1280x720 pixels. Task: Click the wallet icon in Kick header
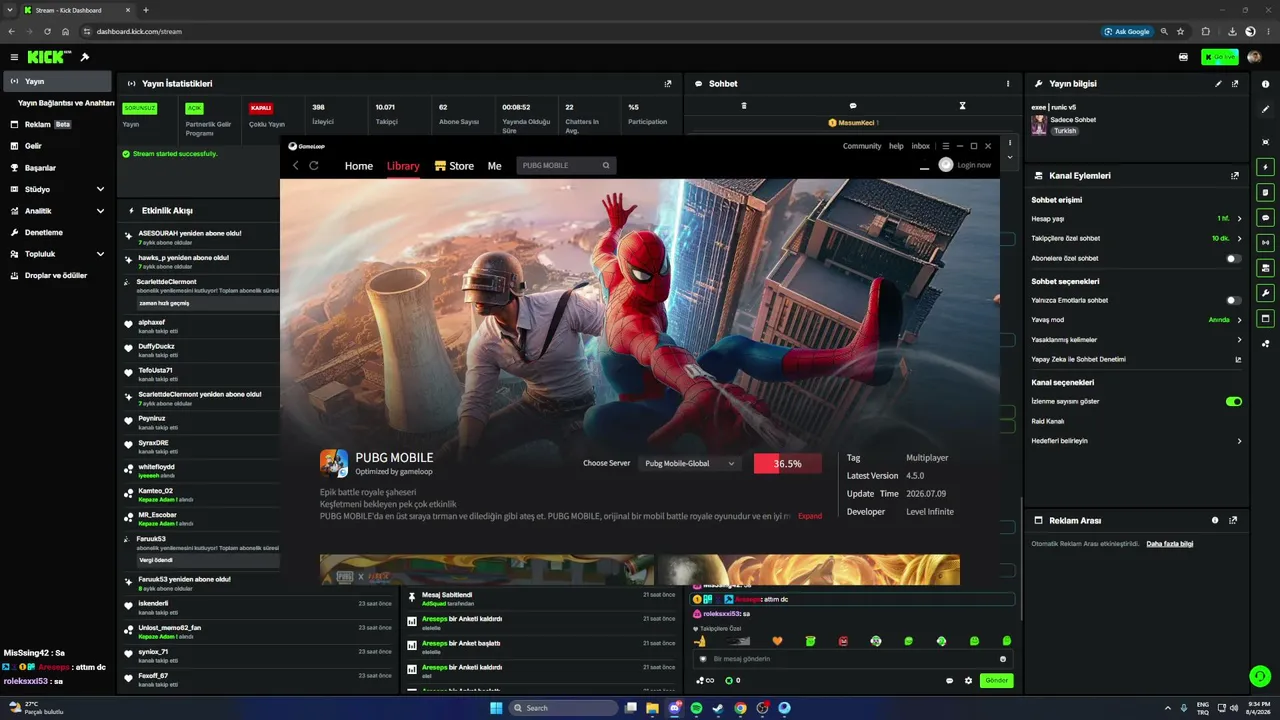tap(1184, 57)
